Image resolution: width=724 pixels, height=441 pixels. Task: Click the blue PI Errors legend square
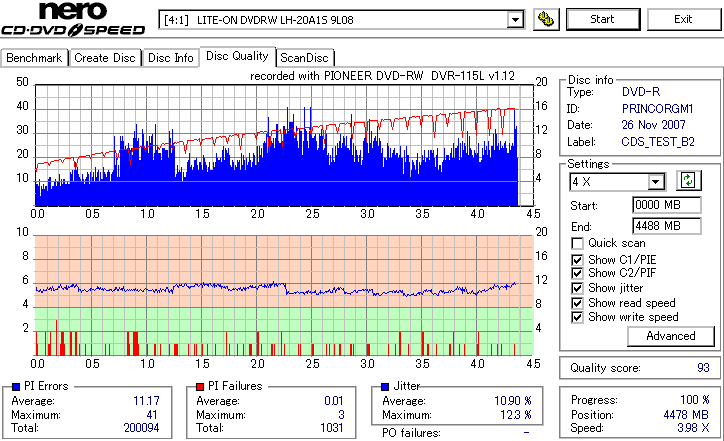pyautogui.click(x=16, y=387)
